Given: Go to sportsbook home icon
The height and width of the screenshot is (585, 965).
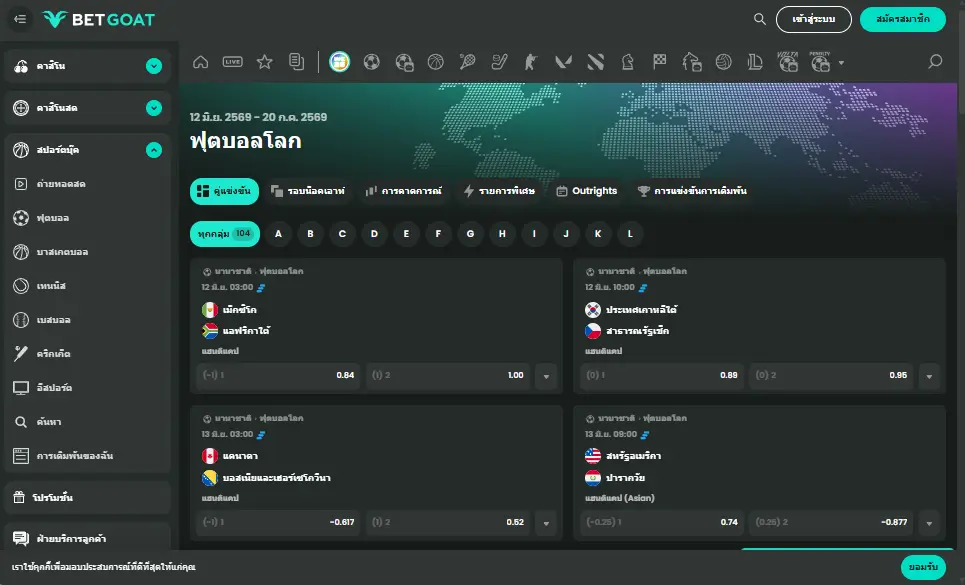Looking at the screenshot, I should pos(201,62).
